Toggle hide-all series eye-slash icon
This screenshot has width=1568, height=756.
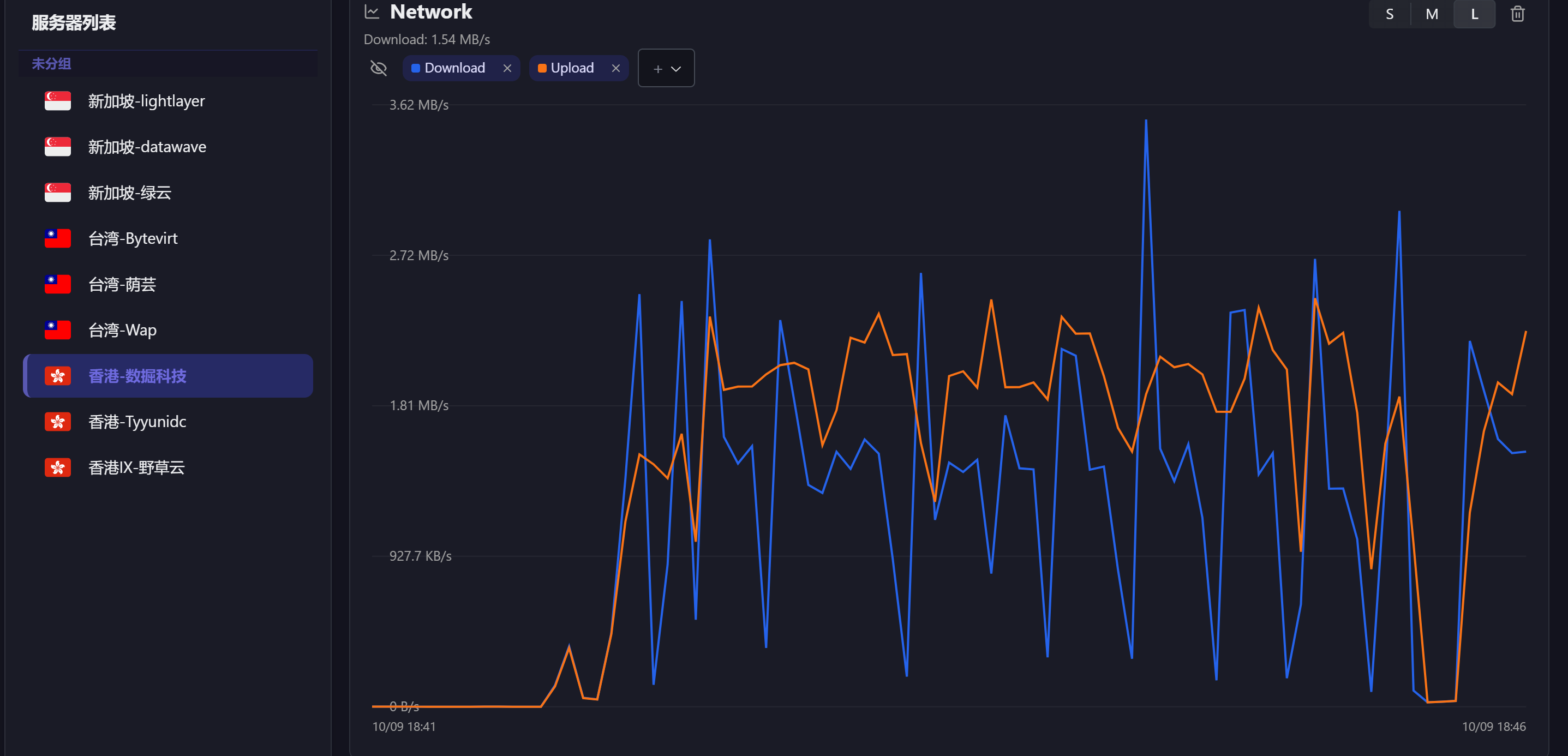click(379, 68)
